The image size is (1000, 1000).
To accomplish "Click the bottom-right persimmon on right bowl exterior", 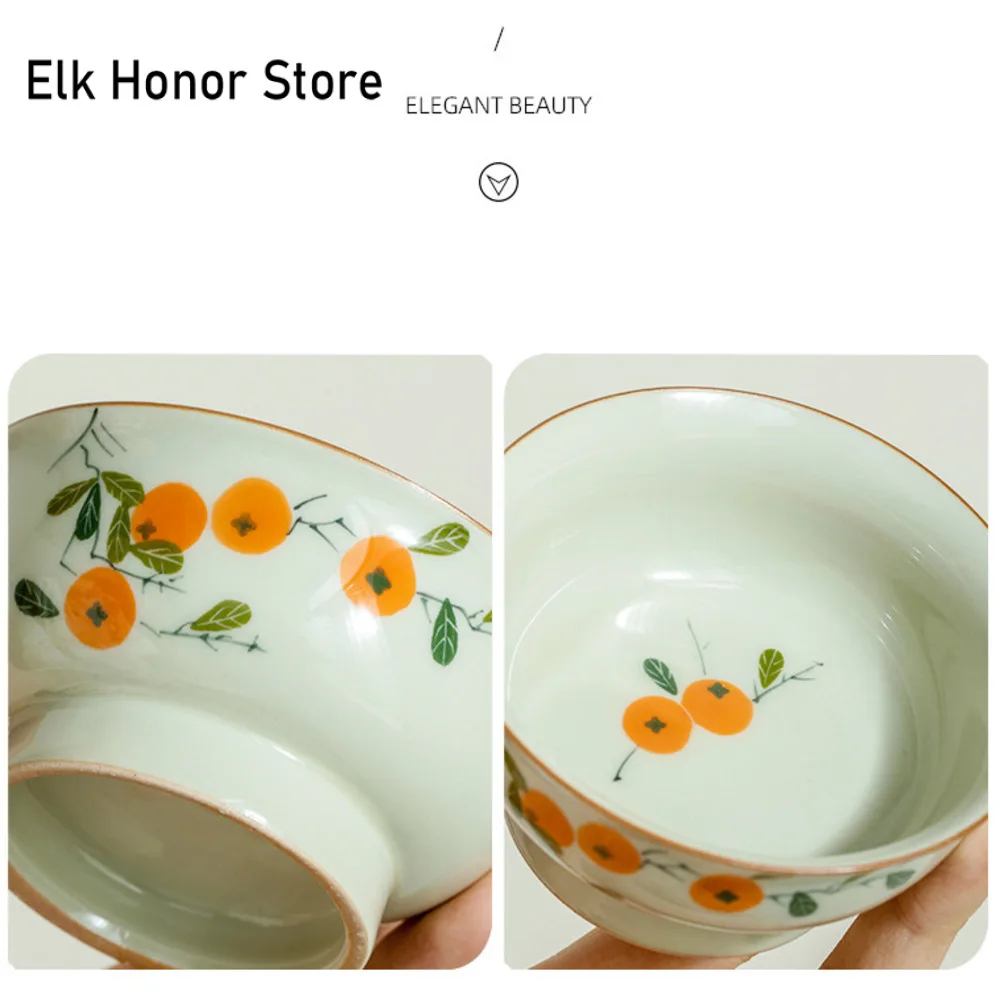I will pos(726,893).
